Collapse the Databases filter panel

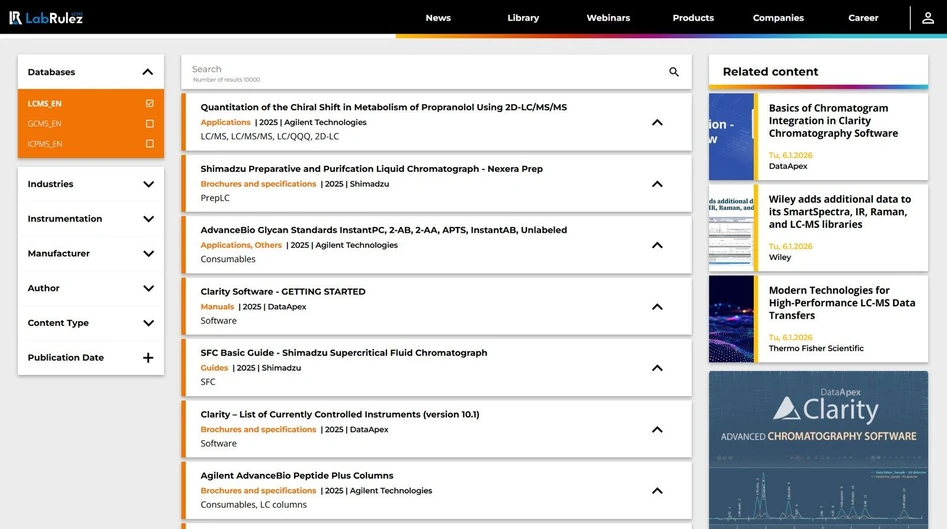(147, 72)
